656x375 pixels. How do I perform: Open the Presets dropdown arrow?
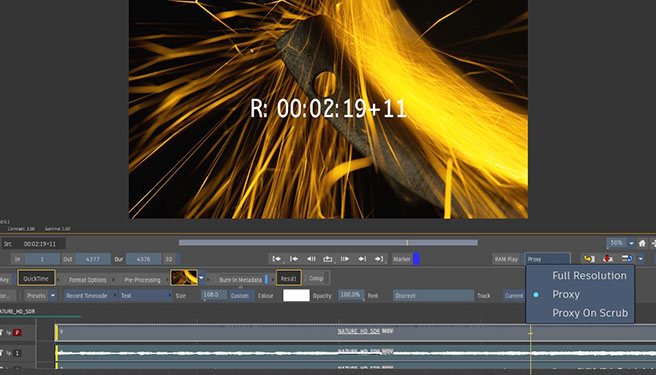[x=53, y=295]
